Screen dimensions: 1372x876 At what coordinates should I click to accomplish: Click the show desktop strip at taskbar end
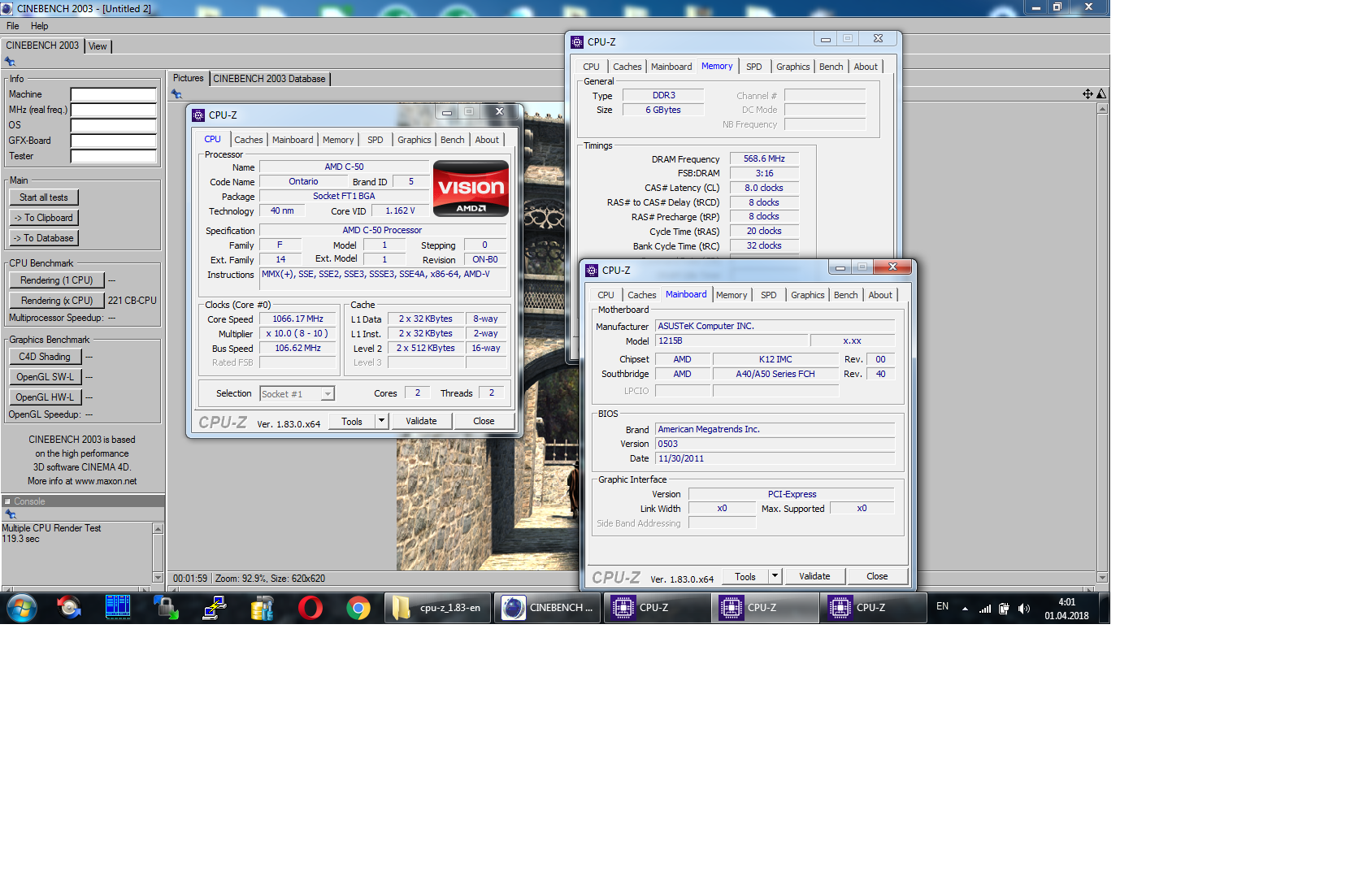1105,608
